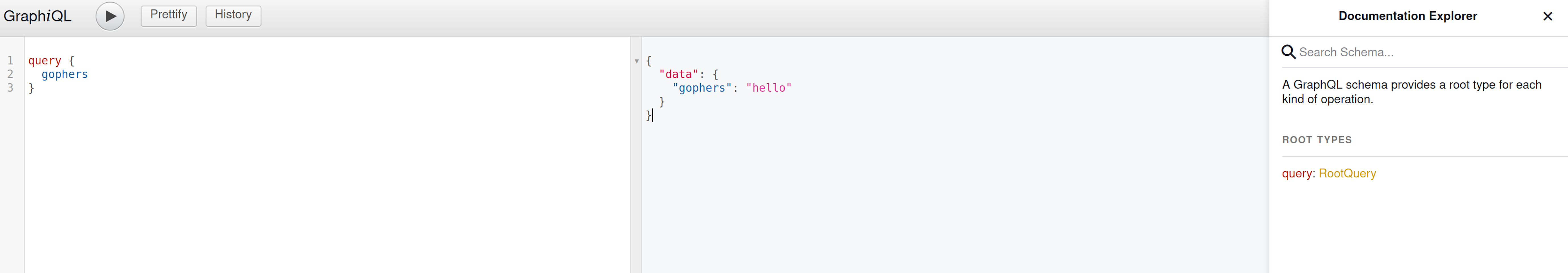This screenshot has height=273, width=1568.
Task: Run the query with the Execute play button
Action: coord(109,16)
